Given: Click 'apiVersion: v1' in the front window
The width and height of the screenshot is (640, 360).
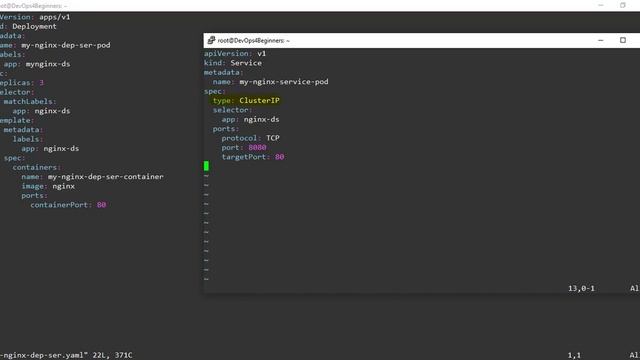Looking at the screenshot, I should click(235, 53).
